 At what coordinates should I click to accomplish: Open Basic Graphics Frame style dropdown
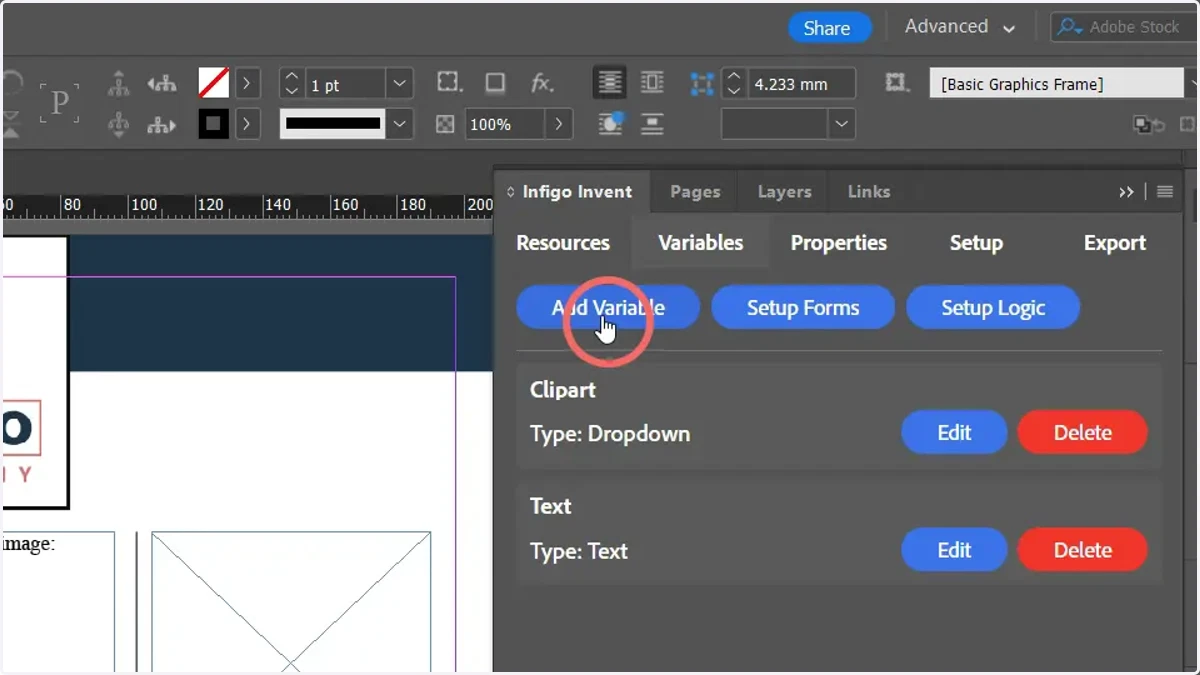(x=1191, y=84)
